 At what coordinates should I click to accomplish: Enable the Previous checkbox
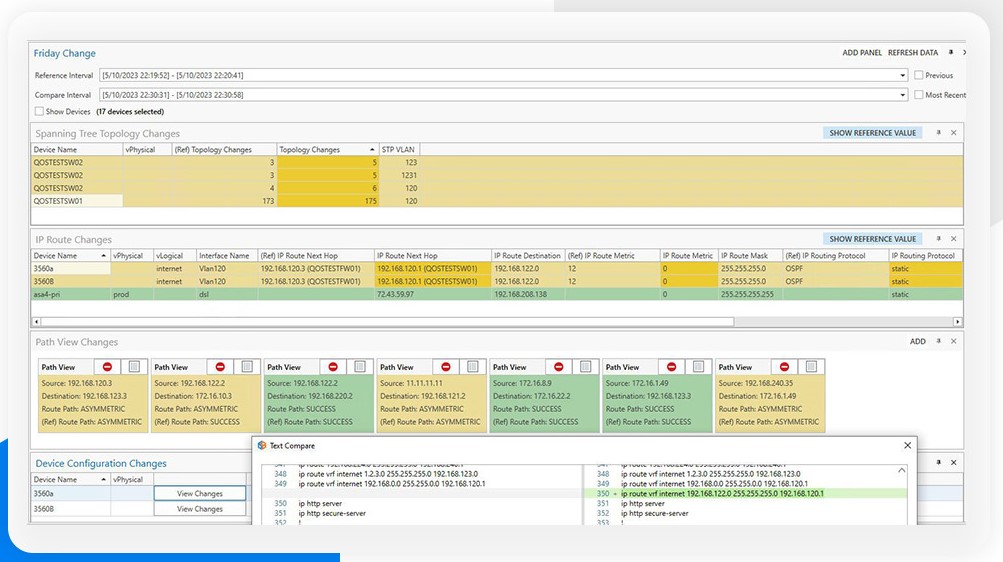click(919, 75)
